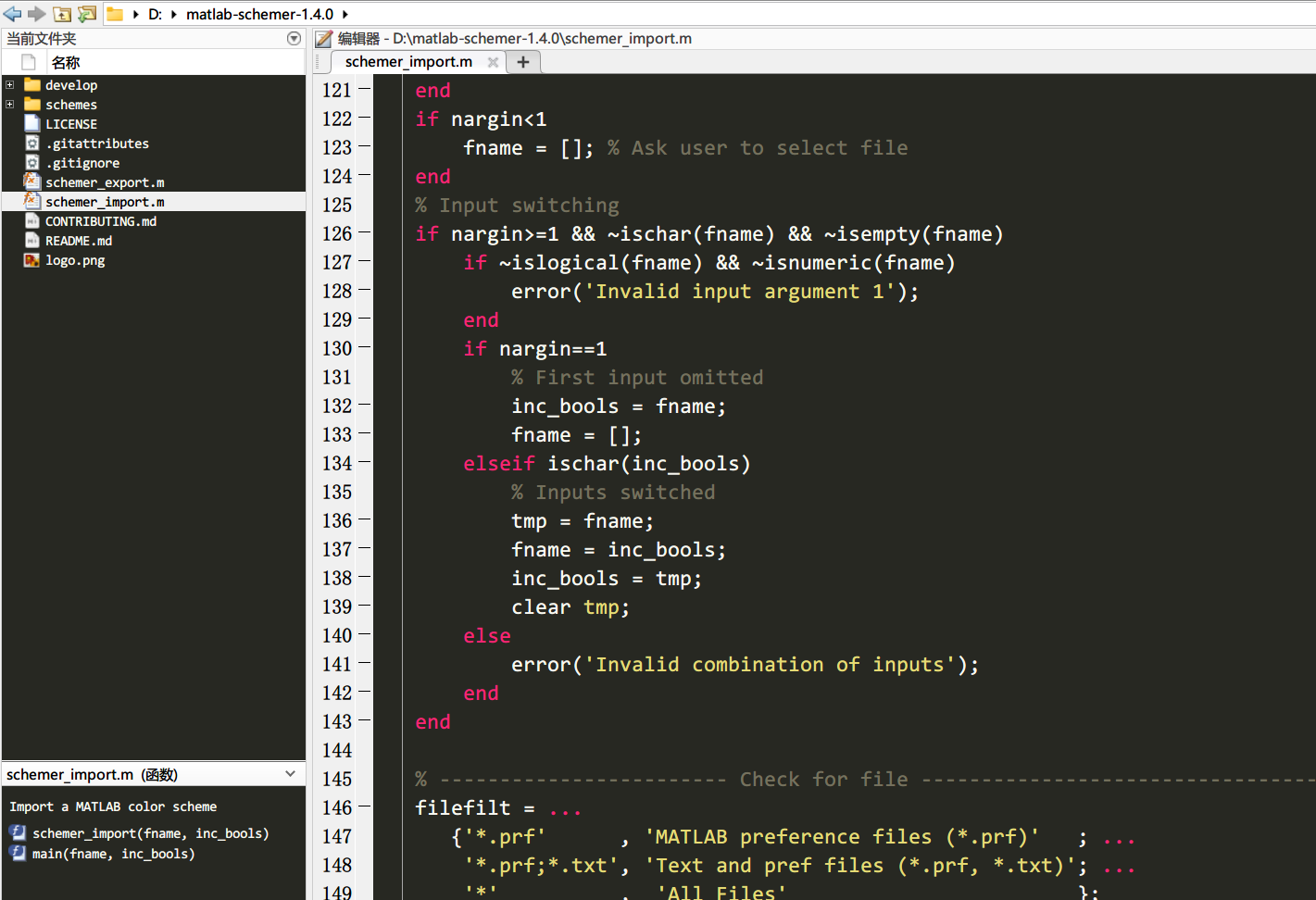Select LICENSE in the file list

[x=71, y=124]
